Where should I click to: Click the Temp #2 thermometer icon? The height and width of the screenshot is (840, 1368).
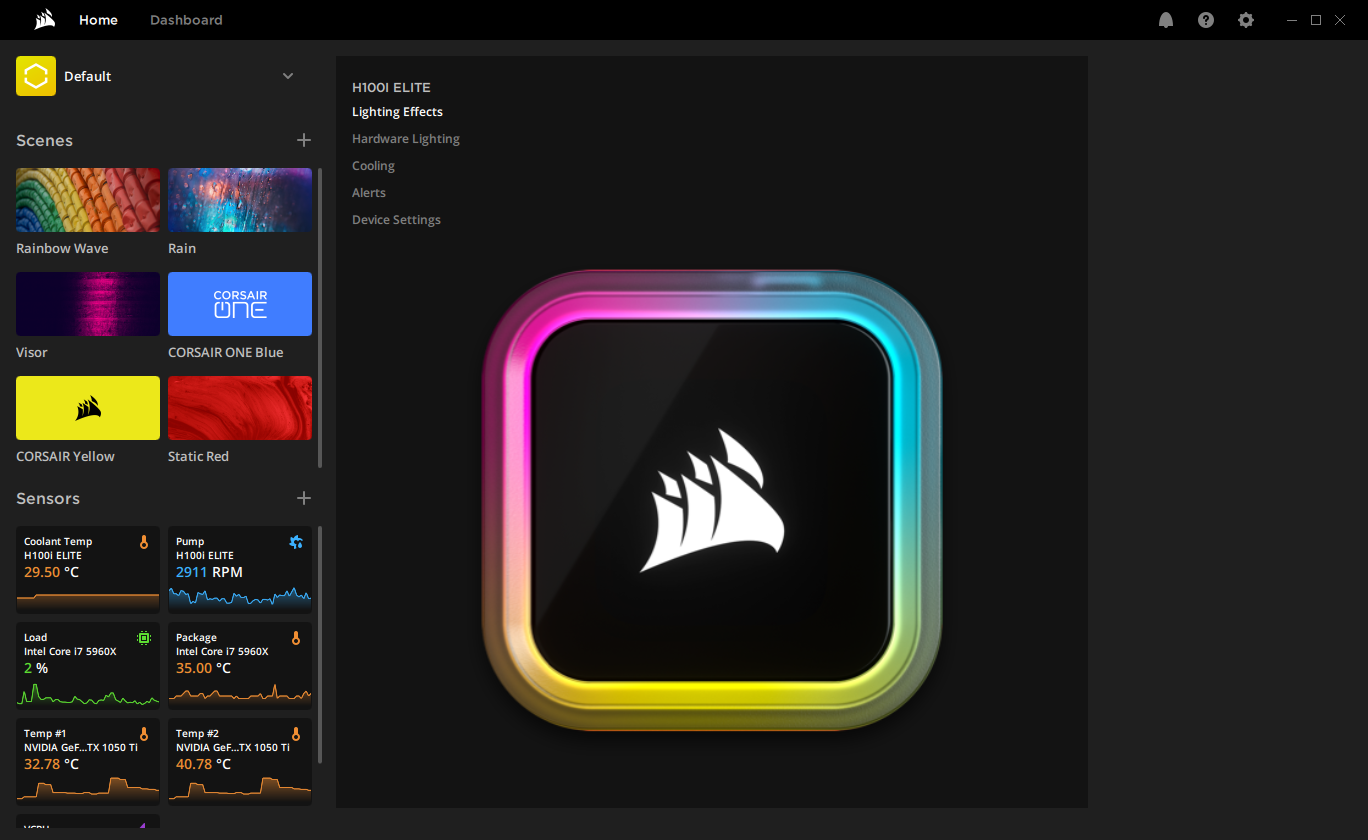pos(296,734)
